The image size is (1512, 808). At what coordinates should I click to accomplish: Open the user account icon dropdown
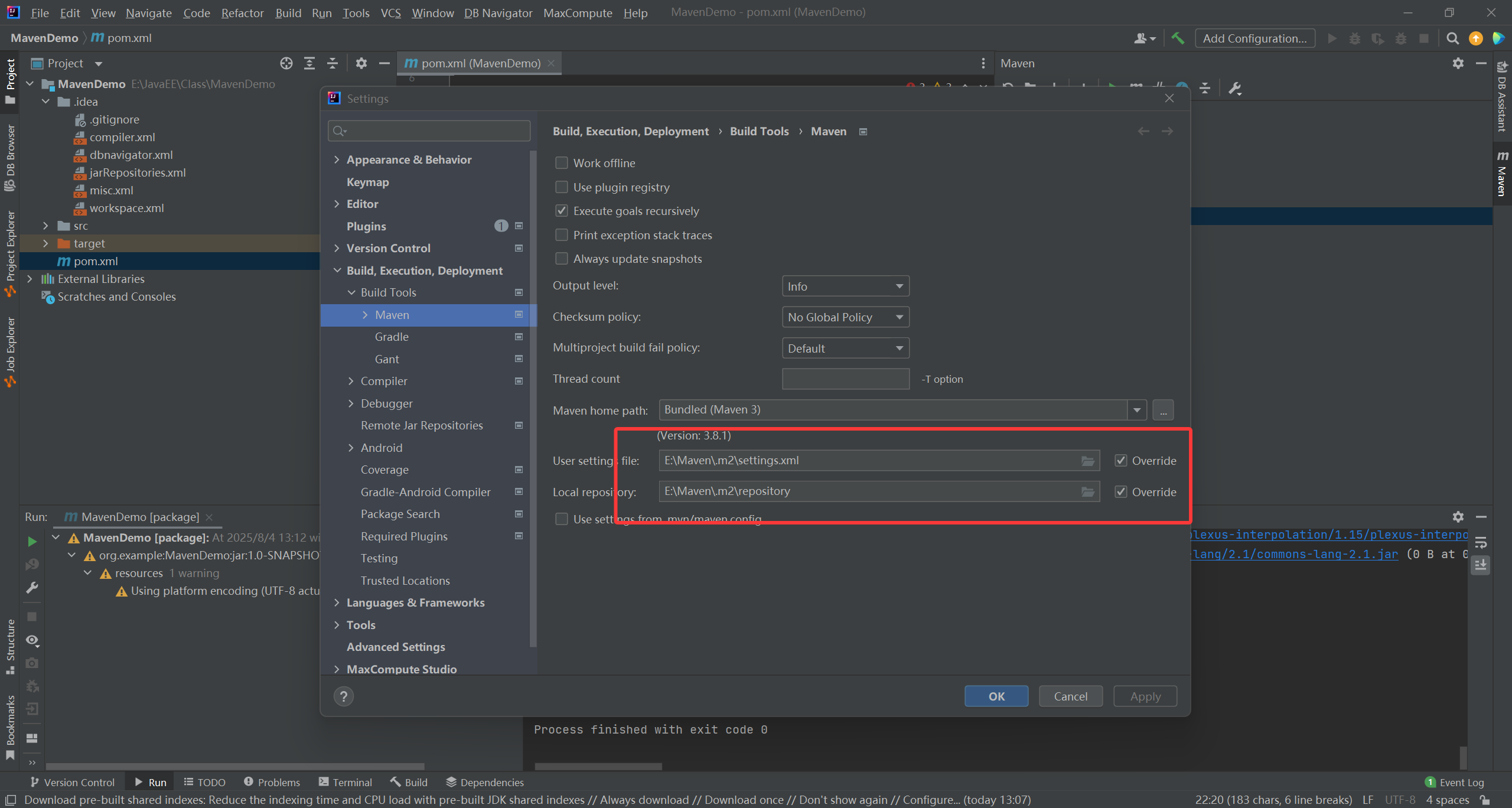click(1145, 38)
